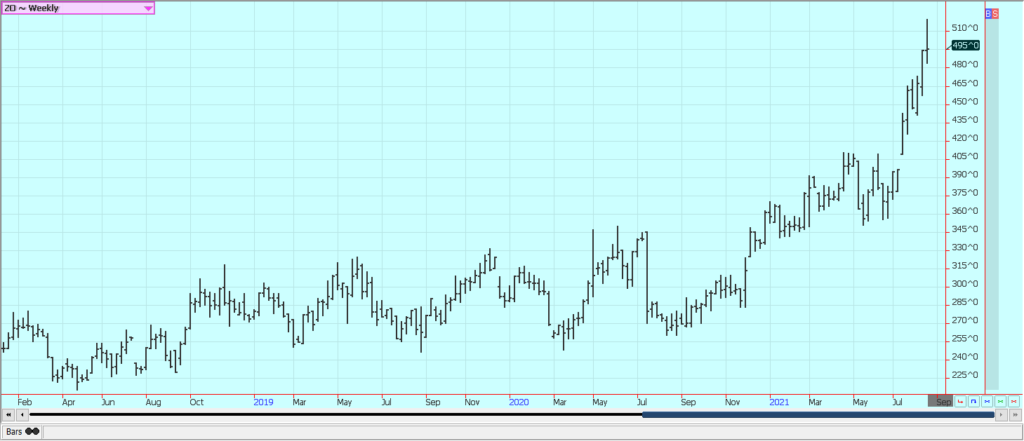
Task: Click the 420^0 price axis label
Action: [x=965, y=138]
